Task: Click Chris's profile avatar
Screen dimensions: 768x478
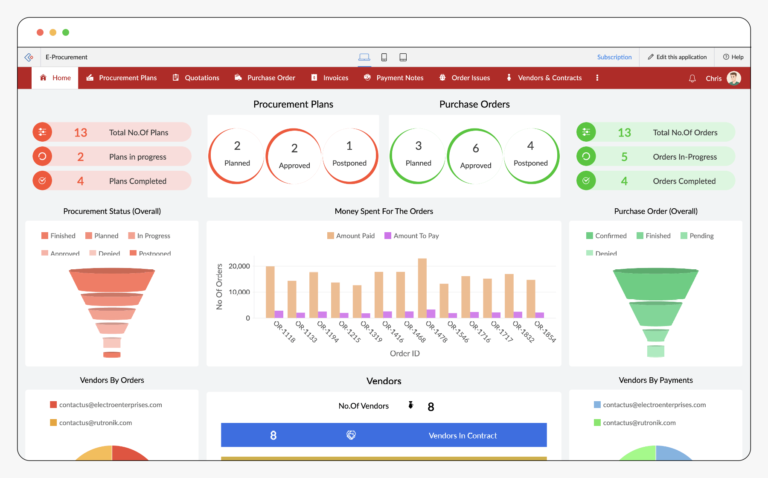Action: click(x=734, y=78)
